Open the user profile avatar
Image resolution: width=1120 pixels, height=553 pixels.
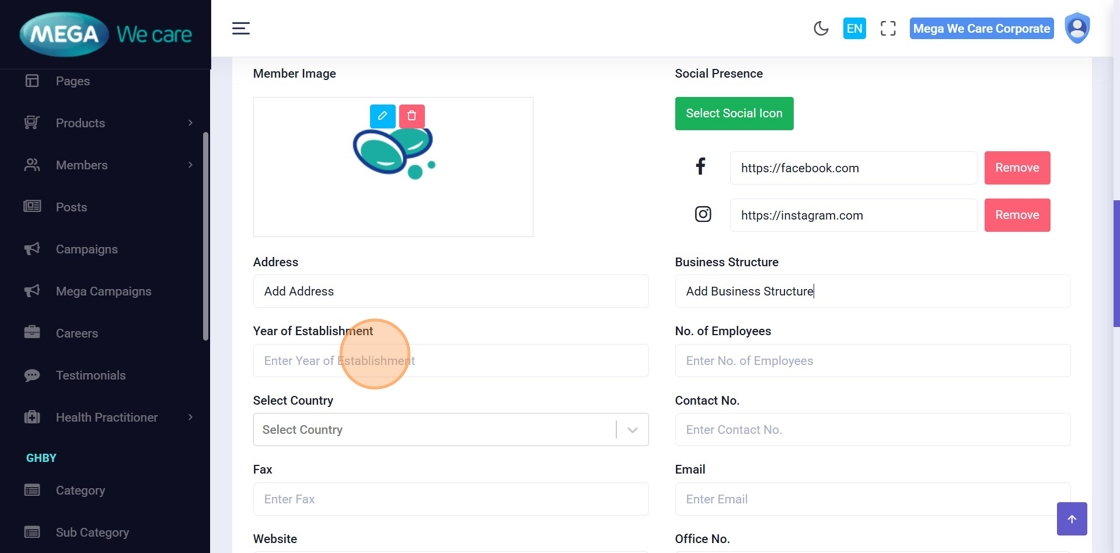[x=1077, y=28]
